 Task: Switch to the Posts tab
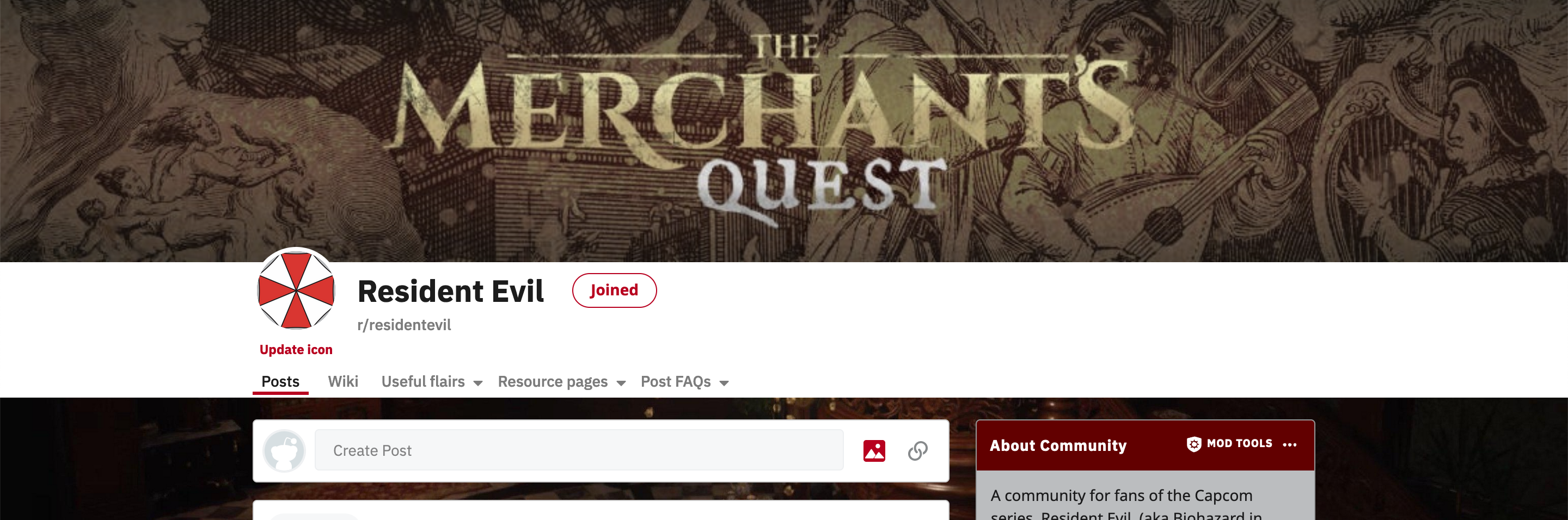(x=280, y=382)
